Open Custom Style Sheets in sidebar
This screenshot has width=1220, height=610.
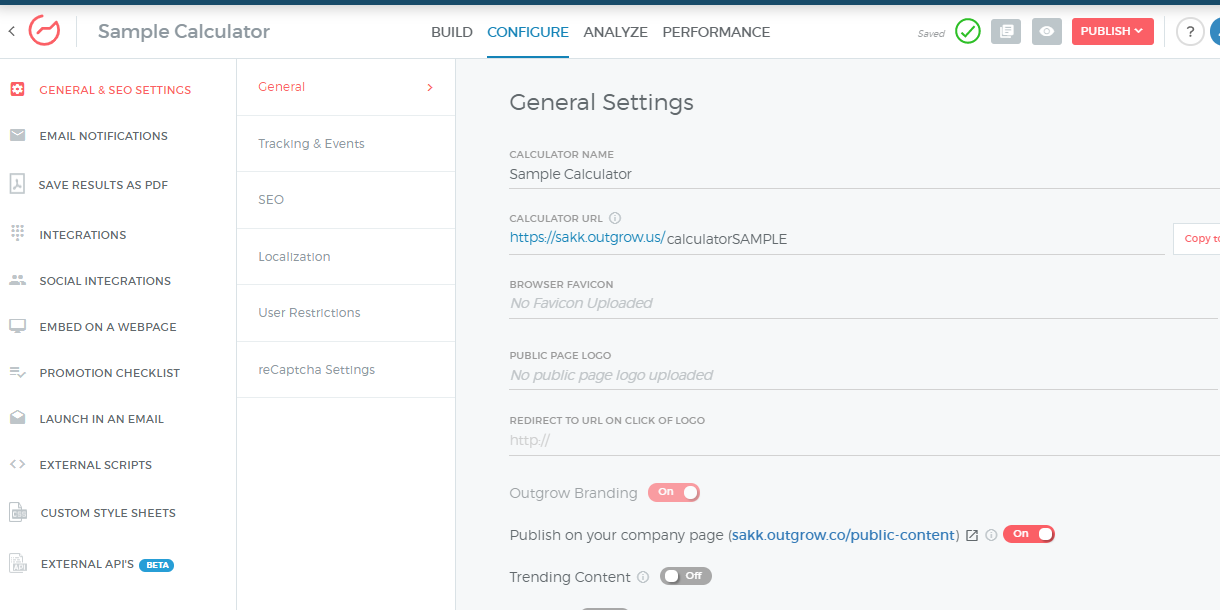point(108,513)
